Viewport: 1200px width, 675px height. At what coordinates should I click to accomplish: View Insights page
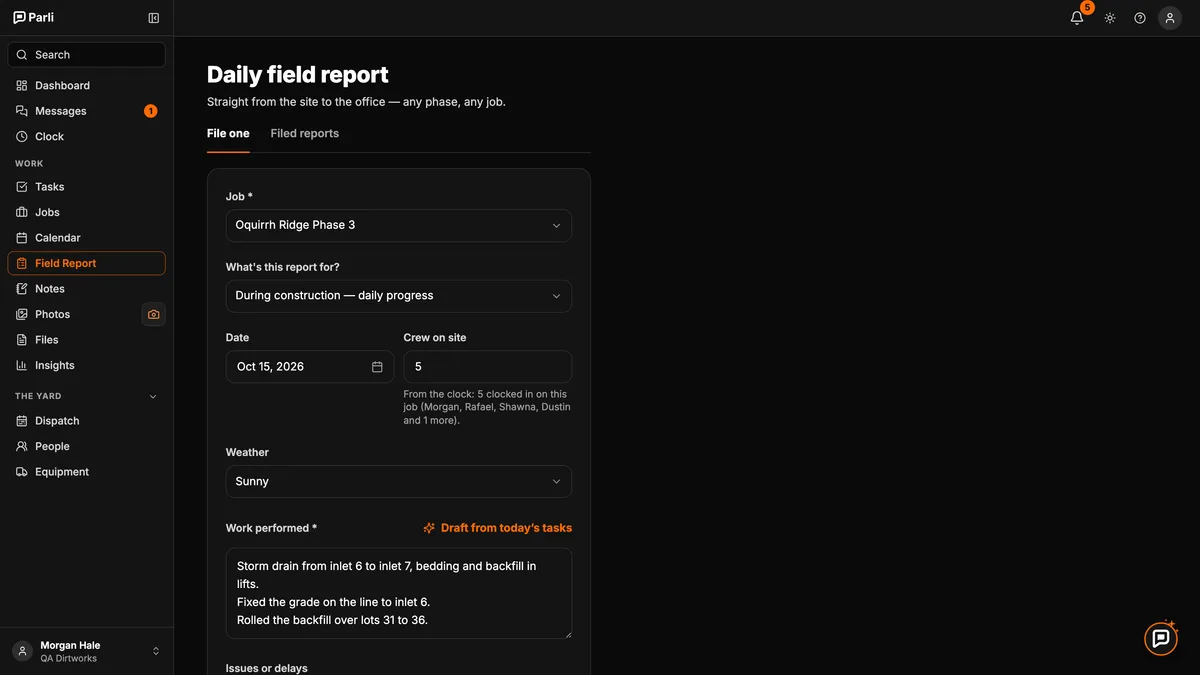(x=86, y=365)
